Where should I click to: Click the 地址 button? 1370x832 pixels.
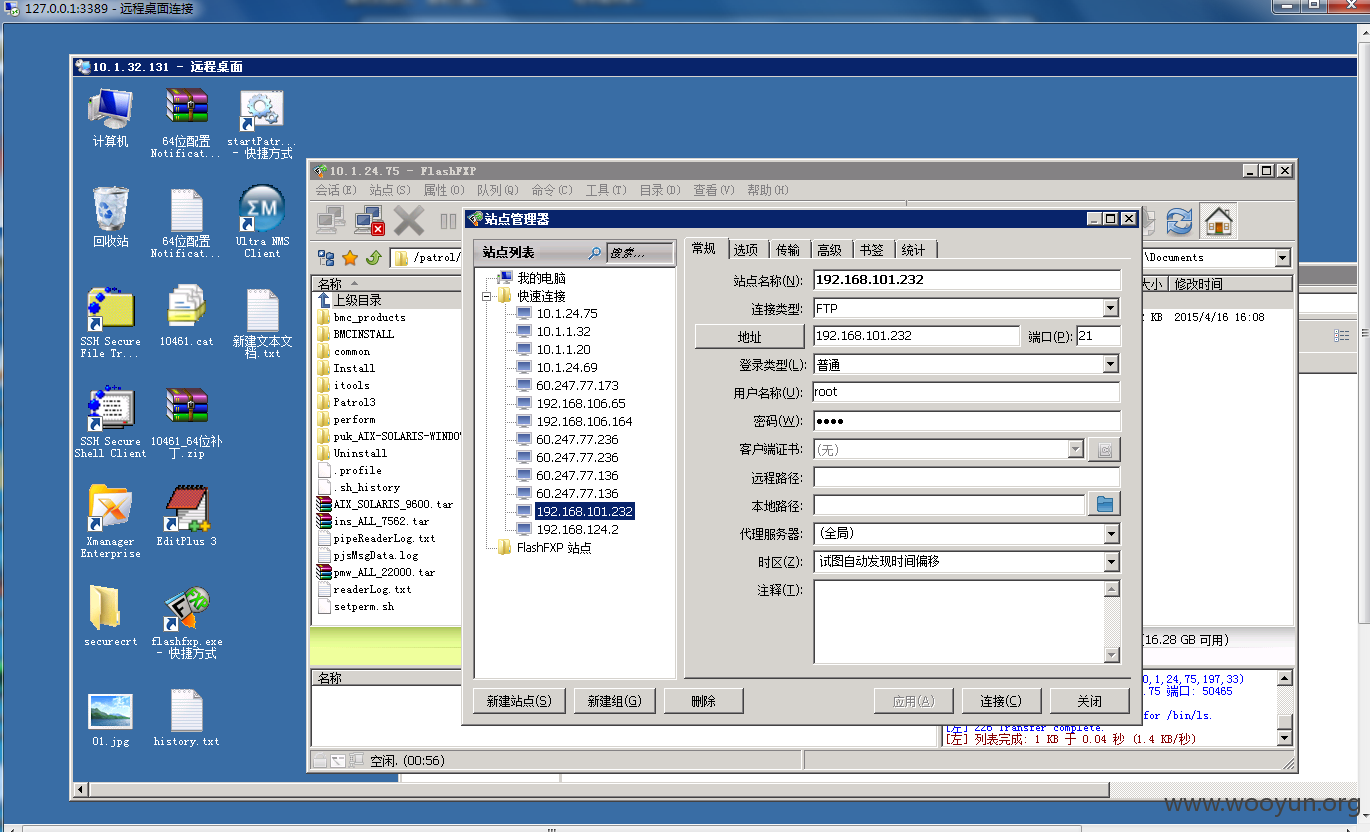[749, 337]
